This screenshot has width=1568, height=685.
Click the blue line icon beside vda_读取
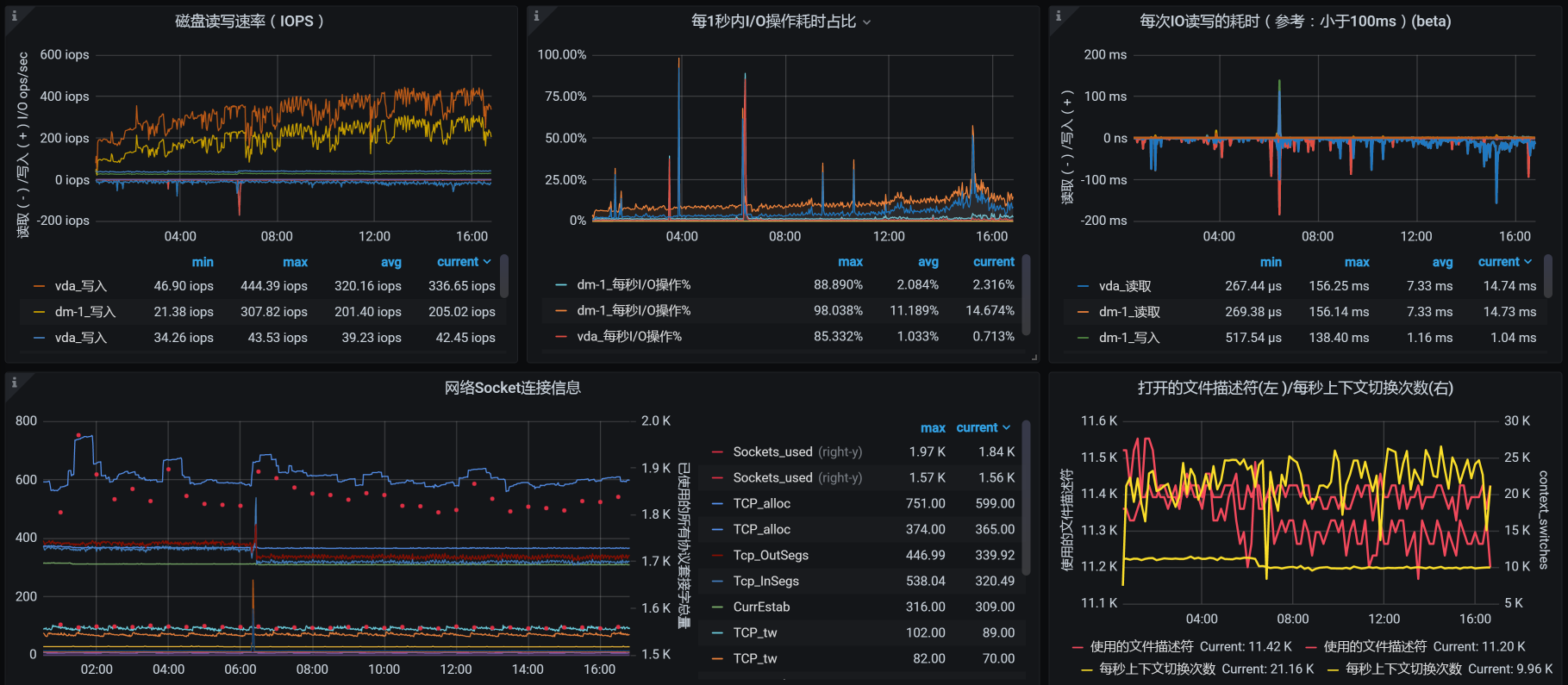(x=1083, y=286)
